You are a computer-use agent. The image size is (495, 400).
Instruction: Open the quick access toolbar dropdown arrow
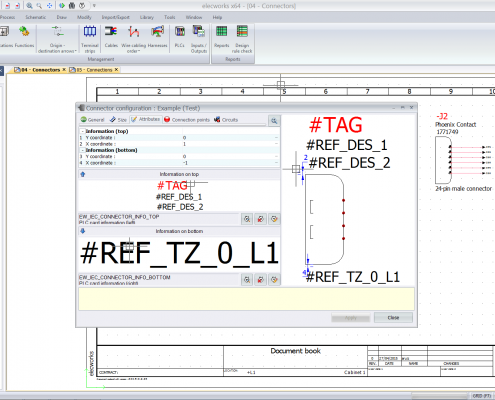94,6
